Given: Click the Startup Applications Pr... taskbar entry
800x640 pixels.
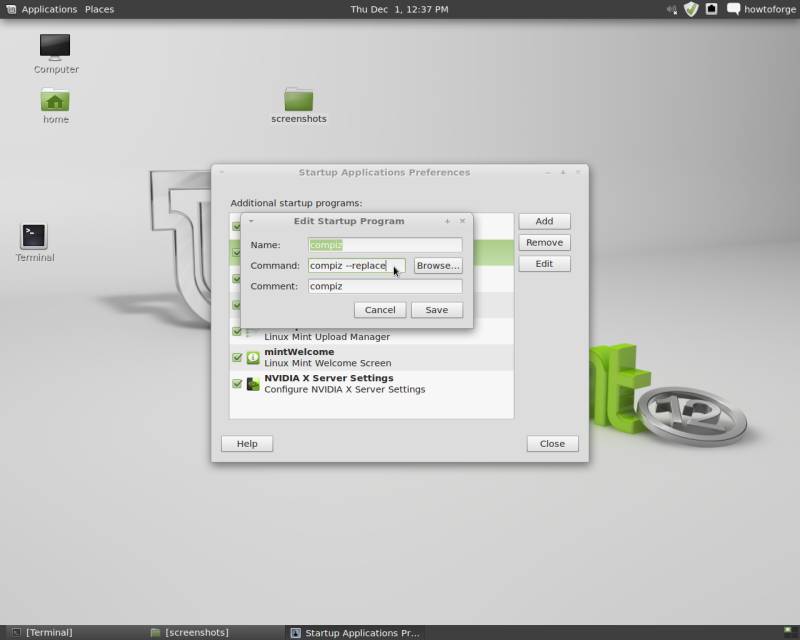Looking at the screenshot, I should [x=356, y=632].
